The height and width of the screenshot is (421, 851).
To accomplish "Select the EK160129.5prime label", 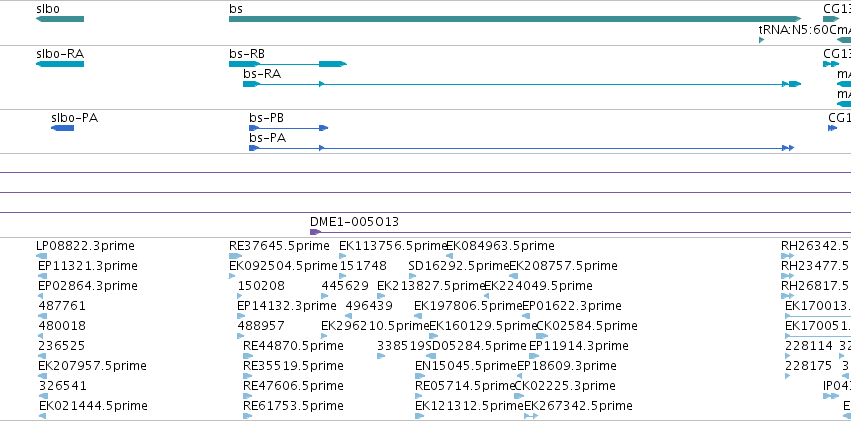I will 482,326.
